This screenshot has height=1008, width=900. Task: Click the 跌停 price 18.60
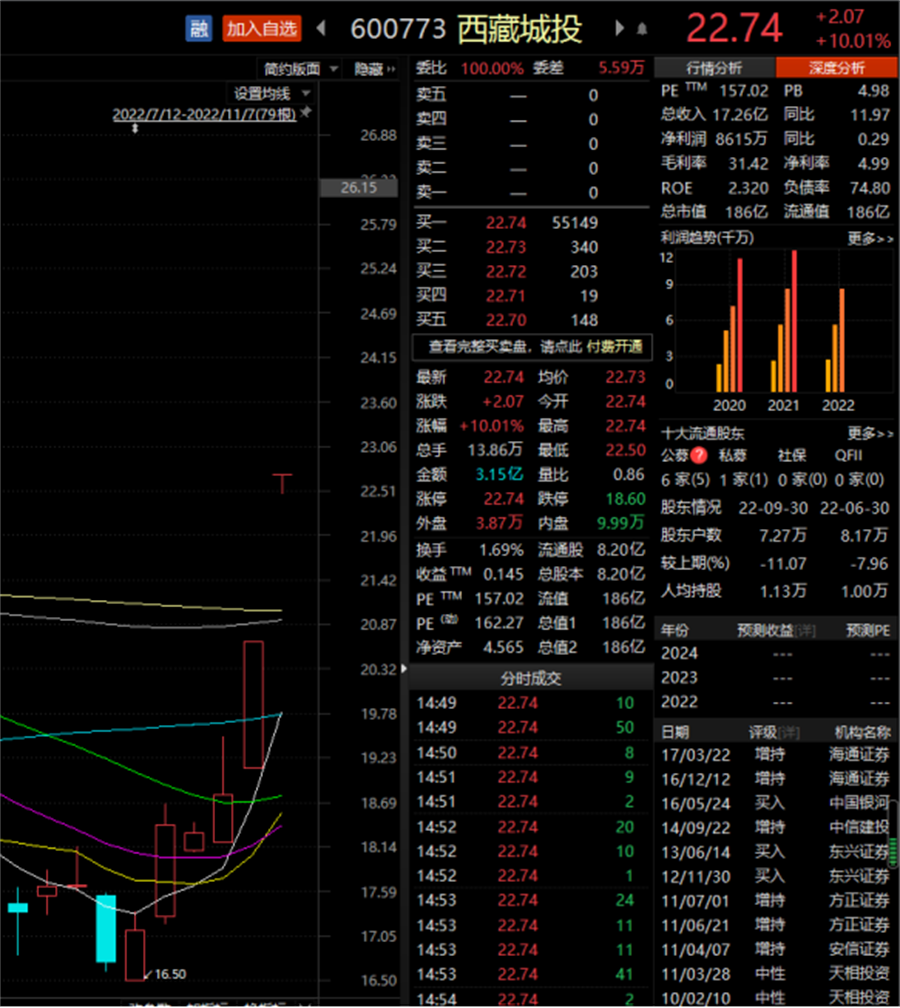point(626,499)
